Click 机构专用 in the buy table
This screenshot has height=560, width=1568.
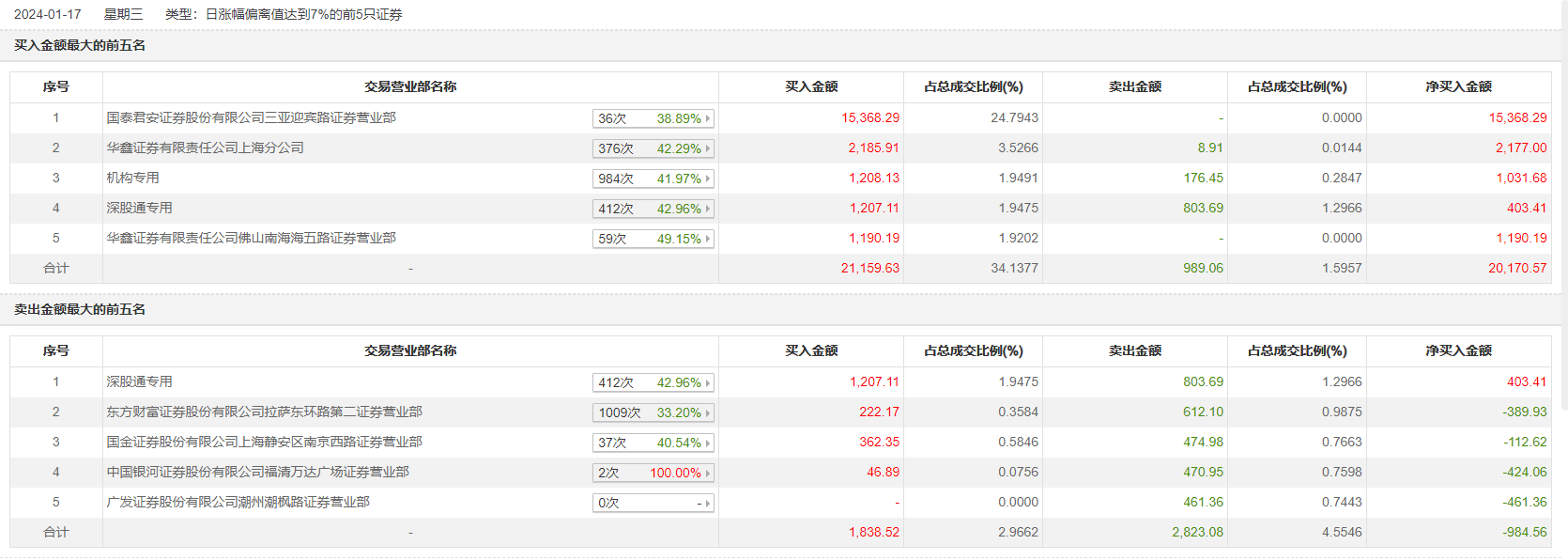point(132,178)
